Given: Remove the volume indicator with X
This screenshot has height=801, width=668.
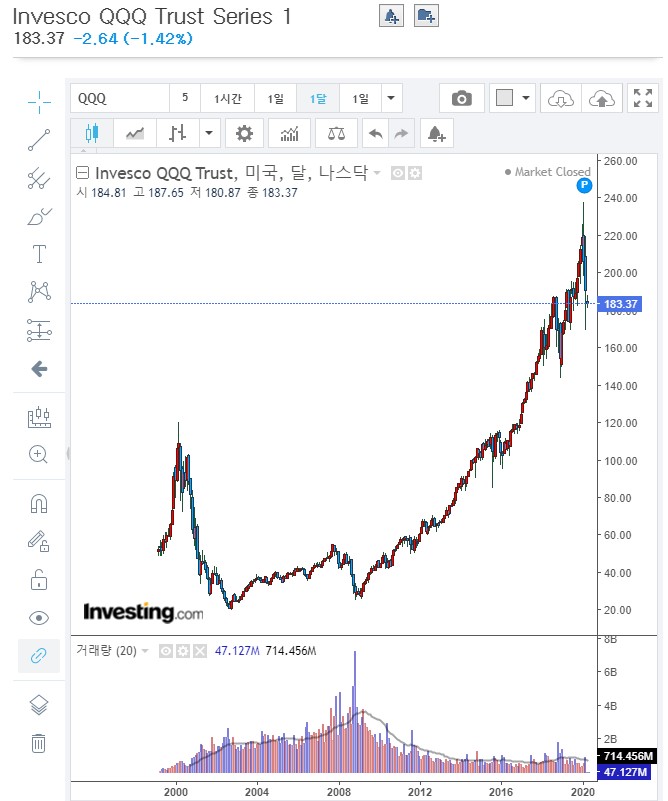Looking at the screenshot, I should click(x=200, y=651).
